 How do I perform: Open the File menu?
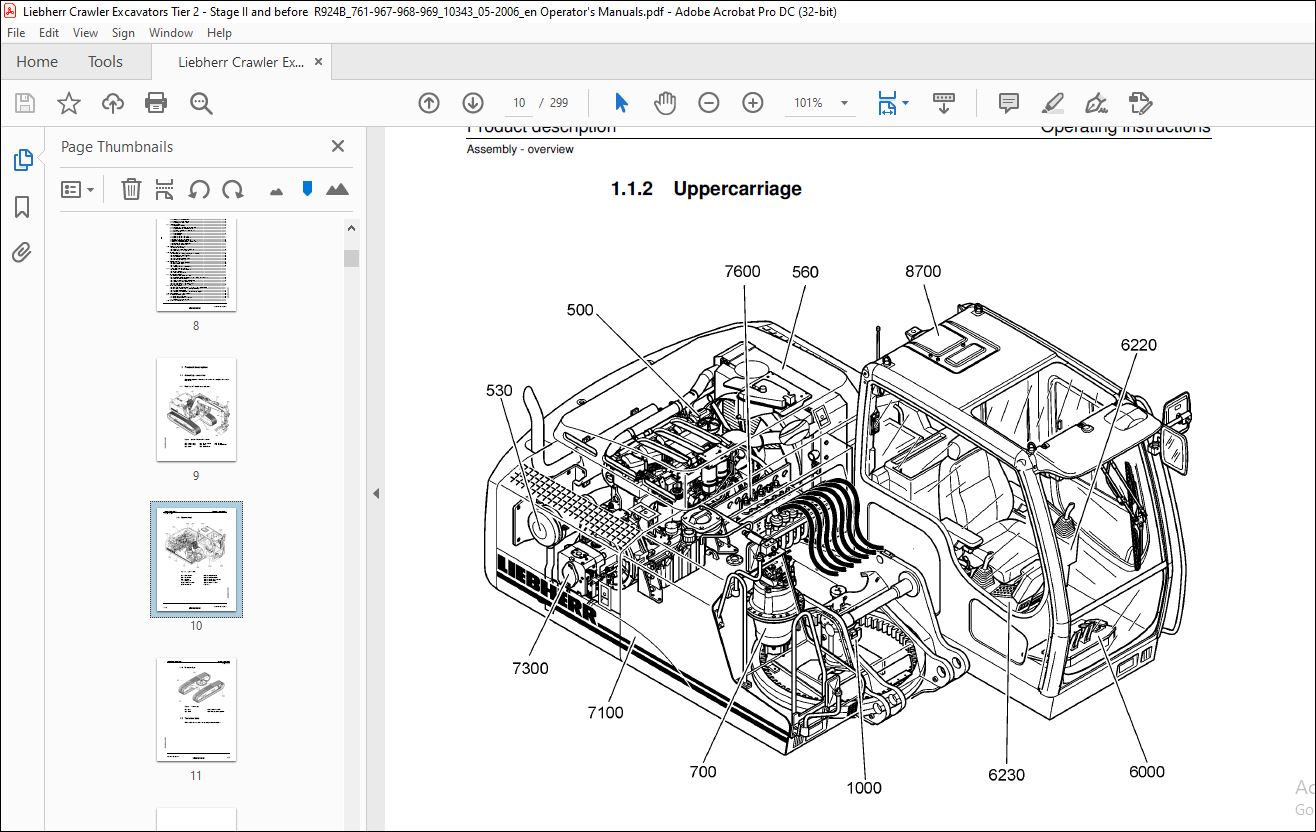pos(16,33)
